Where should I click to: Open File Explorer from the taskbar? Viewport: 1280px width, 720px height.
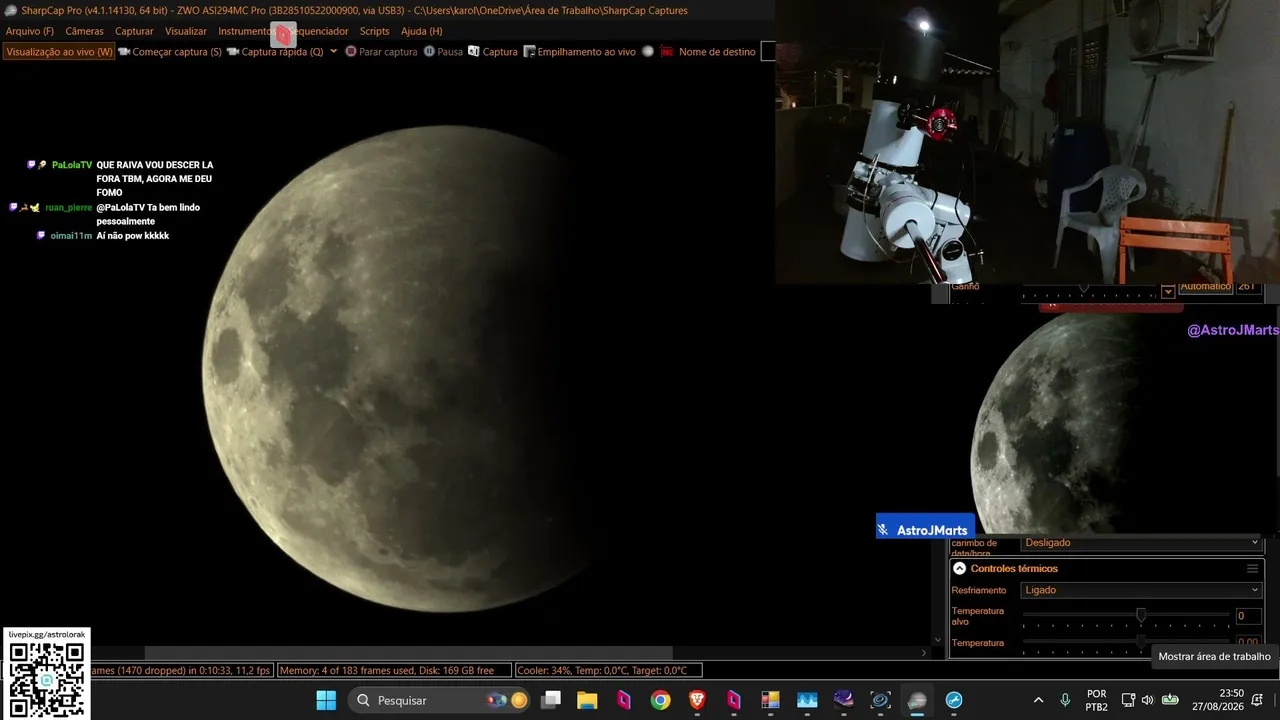587,700
